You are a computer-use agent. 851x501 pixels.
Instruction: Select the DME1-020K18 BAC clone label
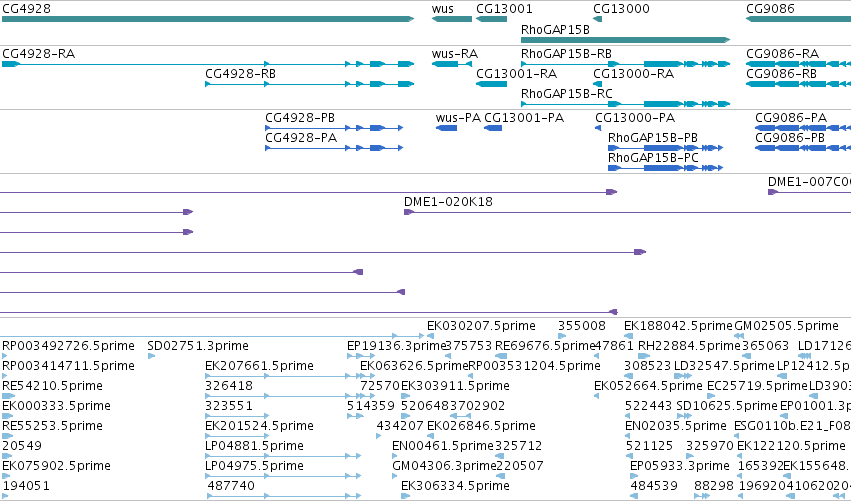pos(448,202)
